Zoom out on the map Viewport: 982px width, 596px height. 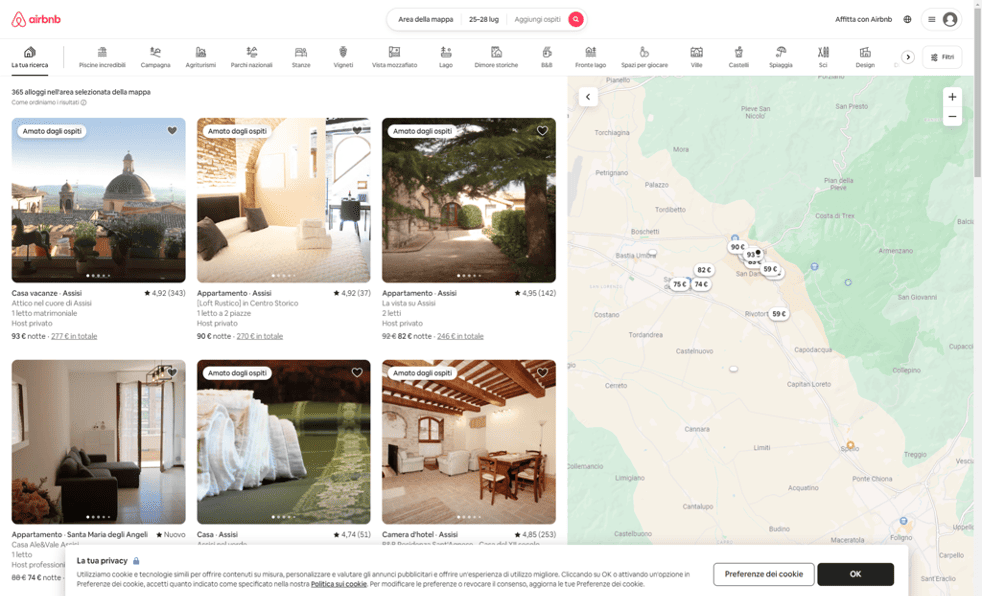(x=952, y=117)
